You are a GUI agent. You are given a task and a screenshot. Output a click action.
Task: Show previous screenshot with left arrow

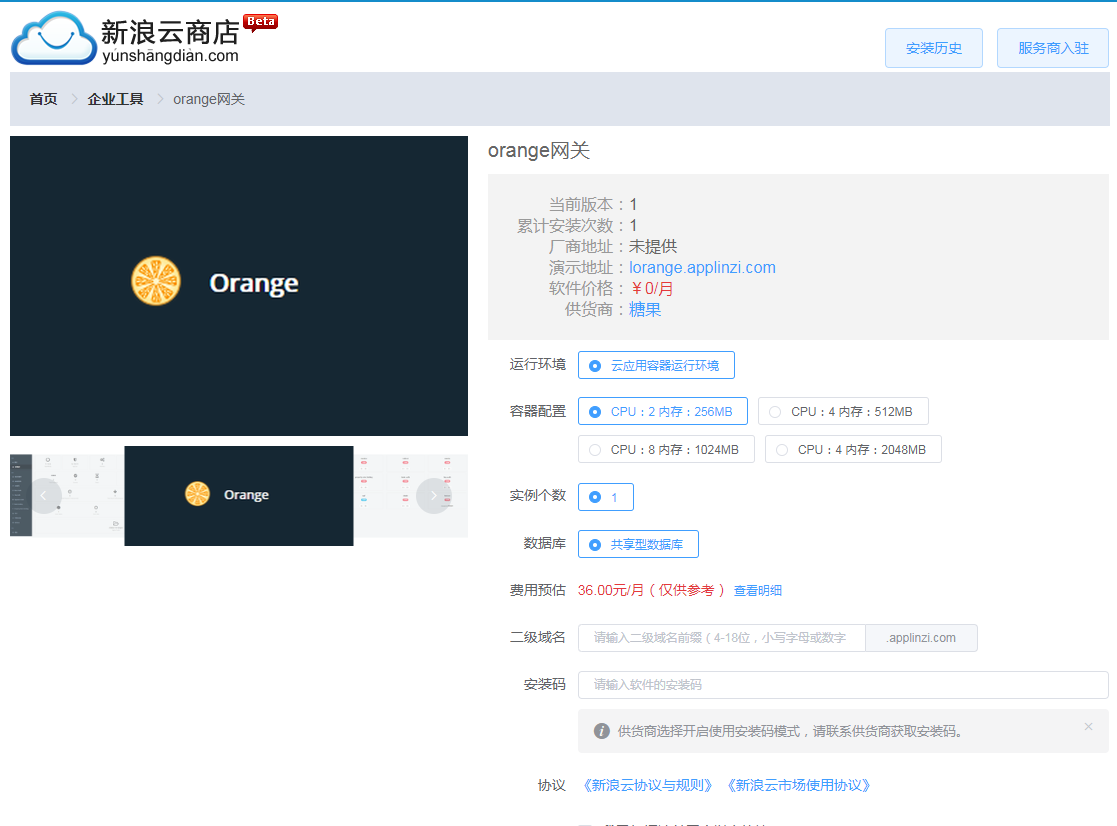[43, 496]
